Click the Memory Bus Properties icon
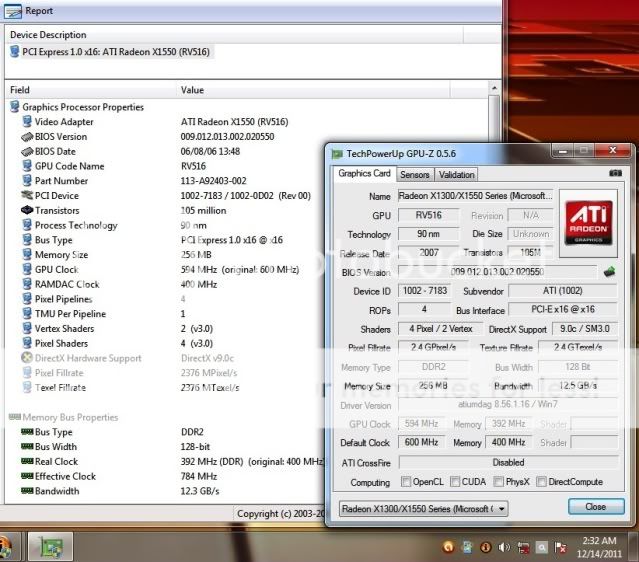639x562 pixels. point(15,417)
